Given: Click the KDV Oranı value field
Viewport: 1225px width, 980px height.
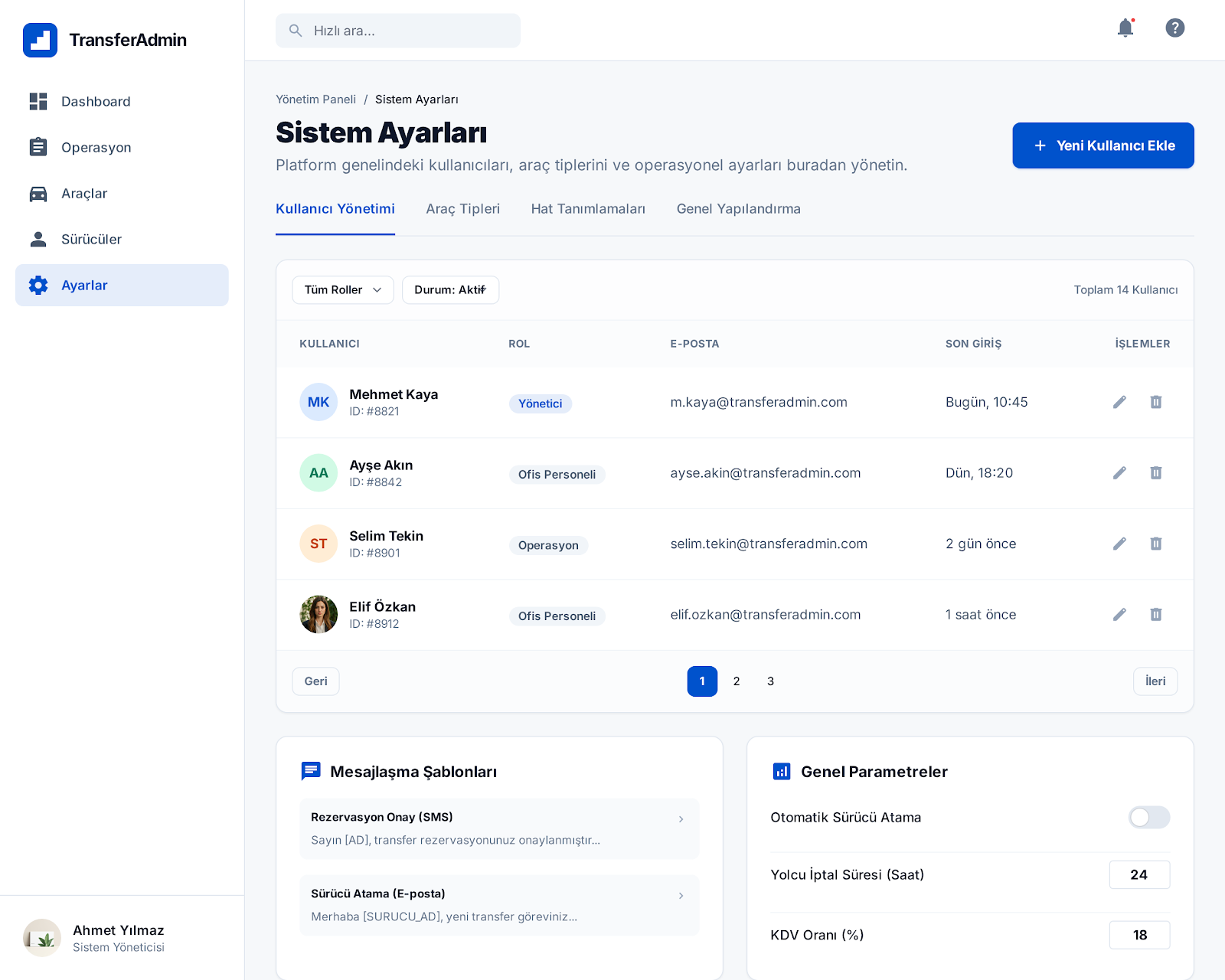Looking at the screenshot, I should tap(1139, 935).
